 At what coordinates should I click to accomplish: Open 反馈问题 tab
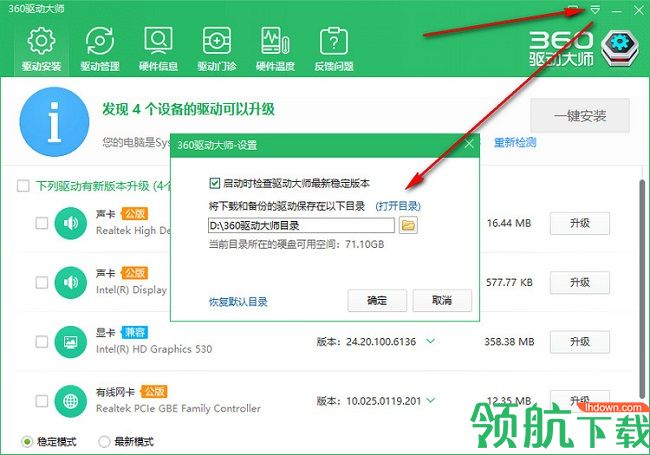(334, 49)
